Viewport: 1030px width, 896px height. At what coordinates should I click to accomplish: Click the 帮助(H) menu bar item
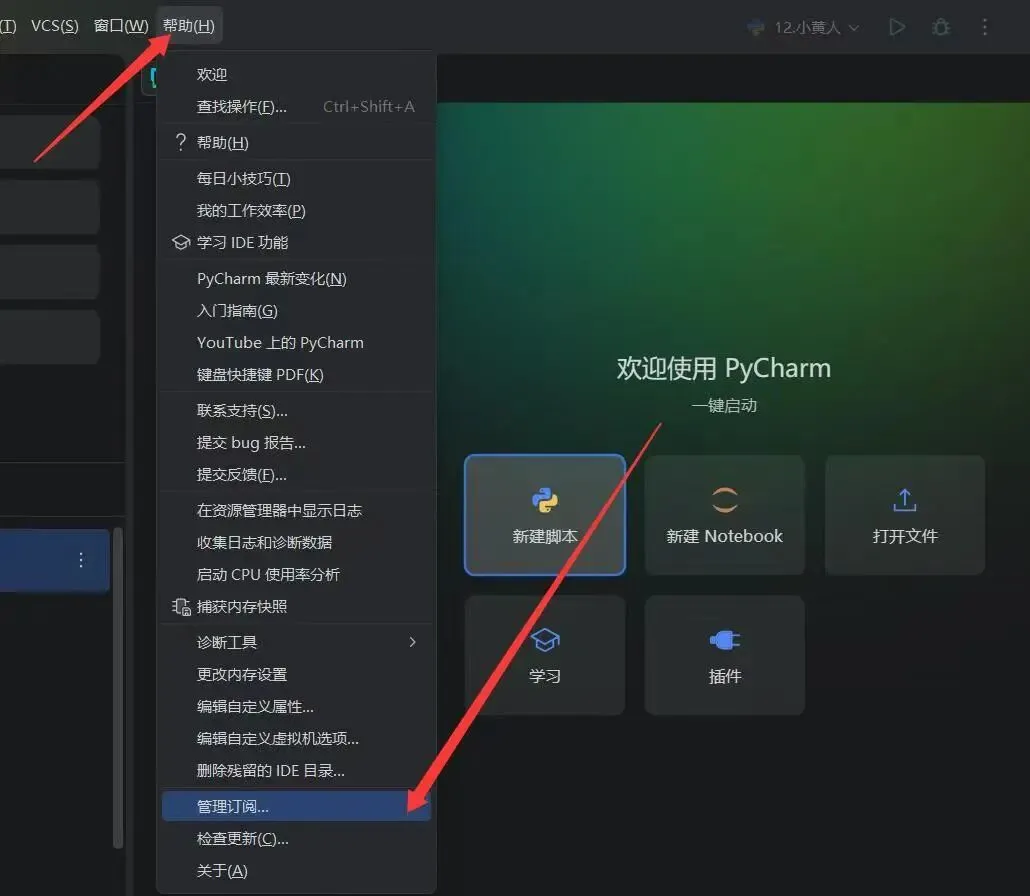pos(189,26)
